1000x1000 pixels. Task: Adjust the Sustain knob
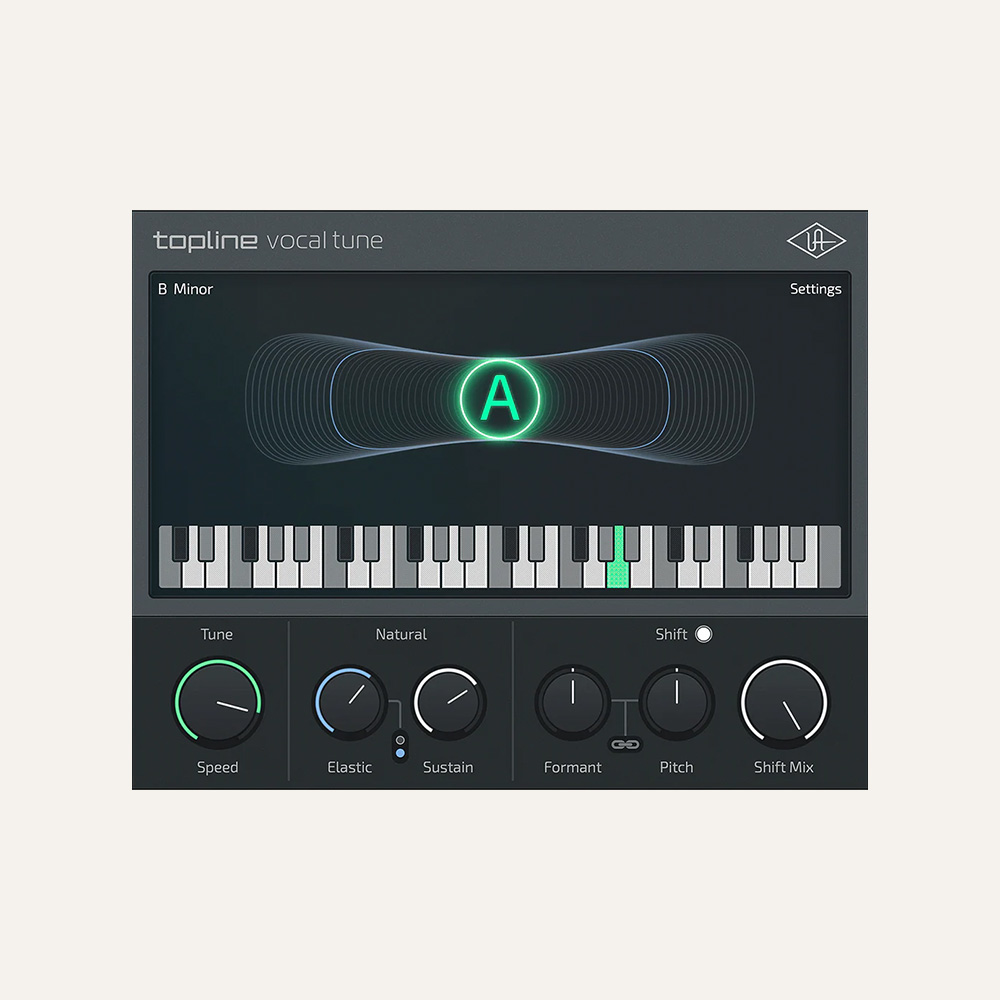(x=449, y=703)
